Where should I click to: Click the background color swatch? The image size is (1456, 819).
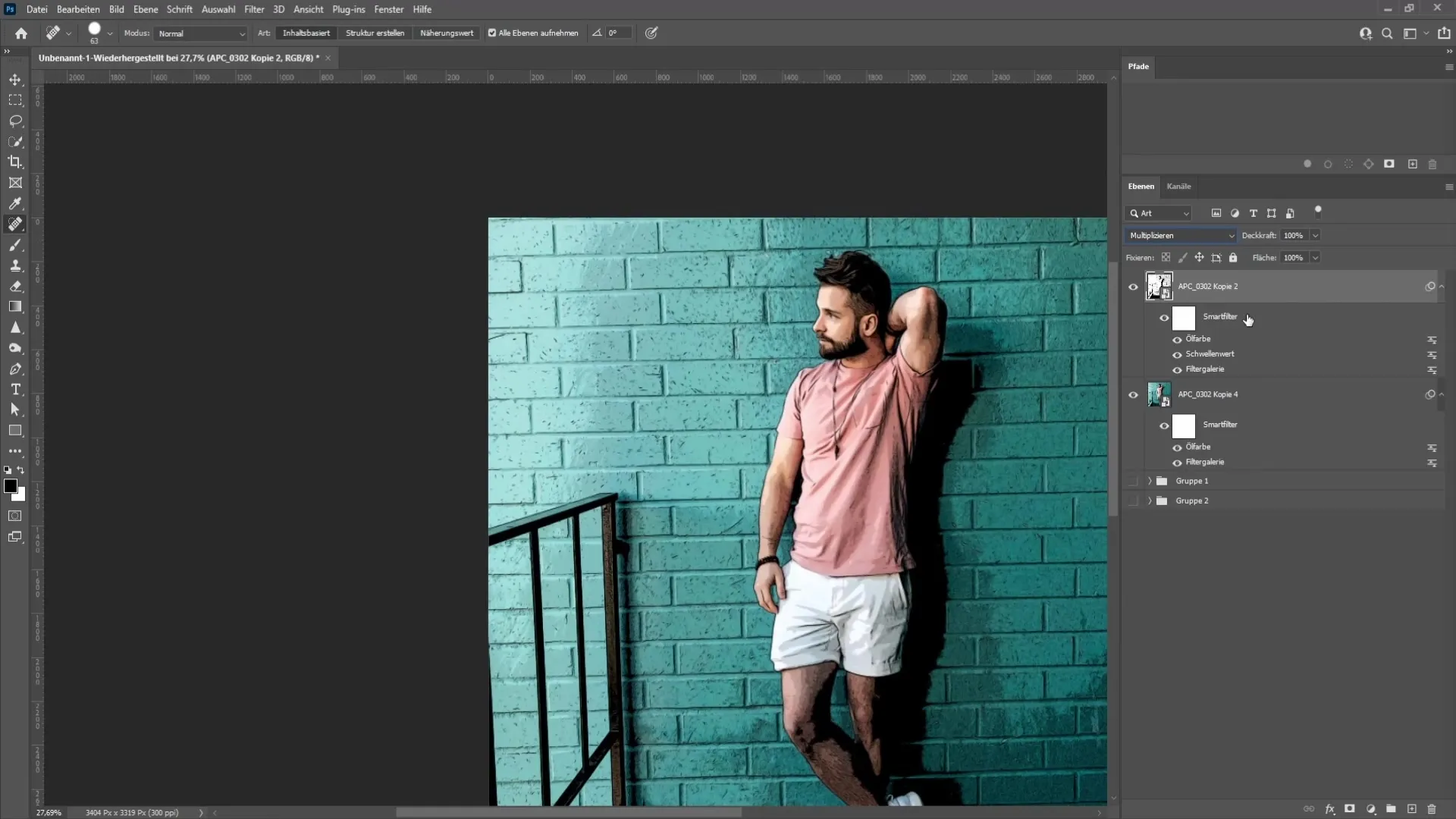coord(20,497)
